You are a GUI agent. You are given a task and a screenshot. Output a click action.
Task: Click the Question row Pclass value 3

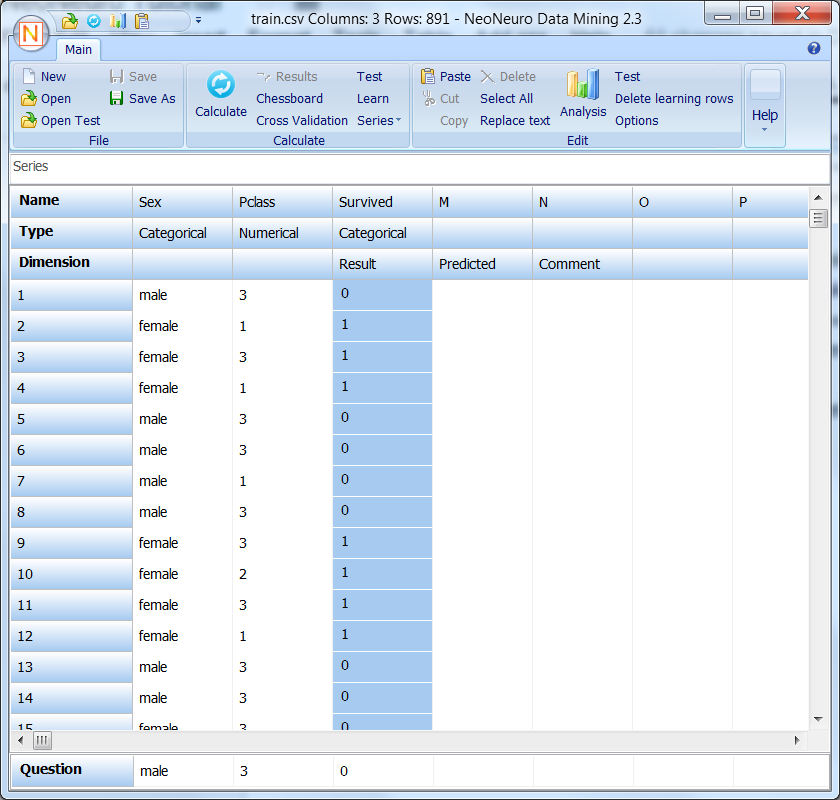pos(283,771)
